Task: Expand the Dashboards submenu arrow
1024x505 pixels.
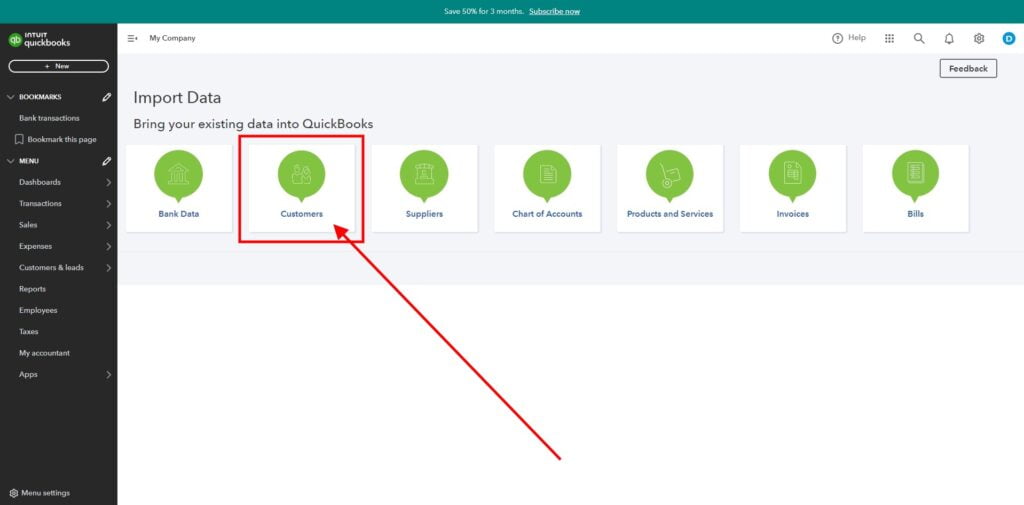Action: pyautogui.click(x=108, y=182)
